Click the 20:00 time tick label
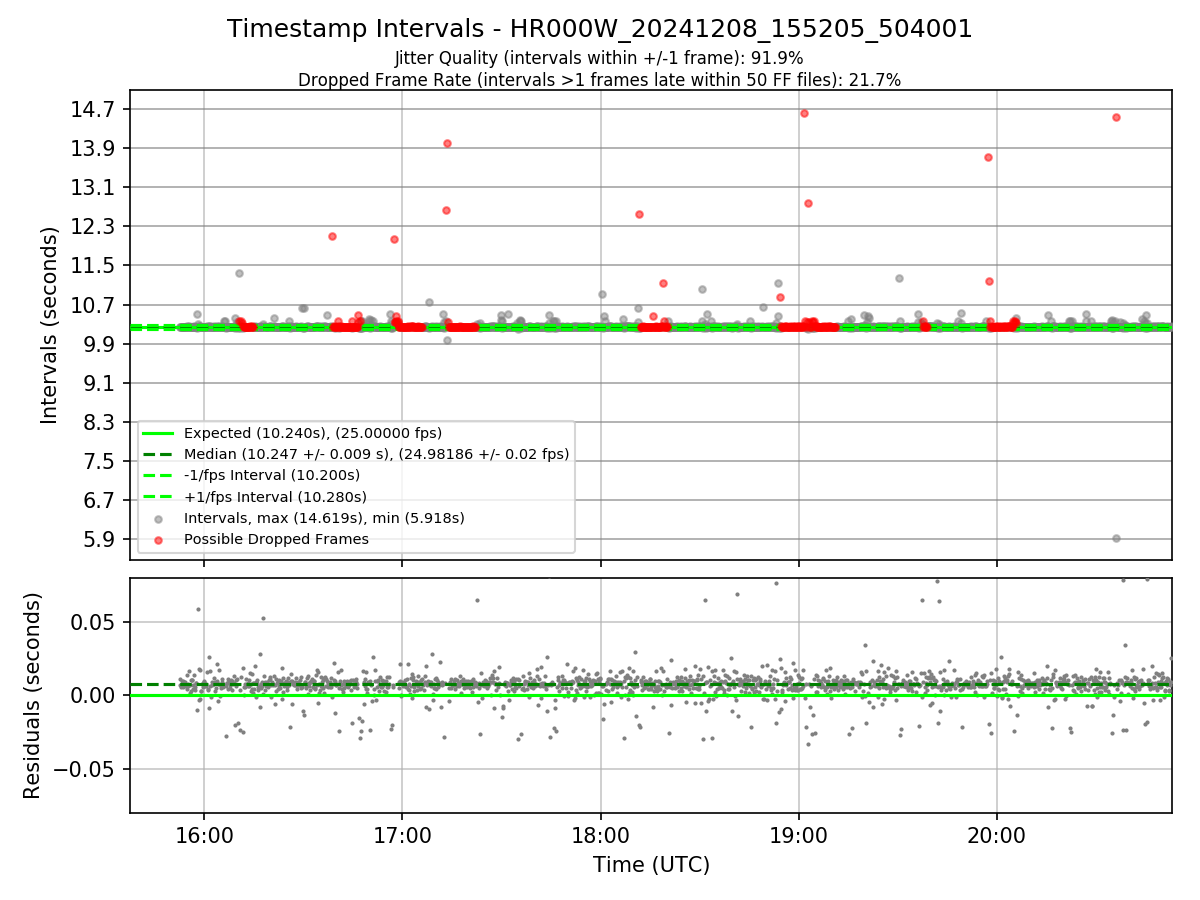The height and width of the screenshot is (900, 1200). [997, 836]
